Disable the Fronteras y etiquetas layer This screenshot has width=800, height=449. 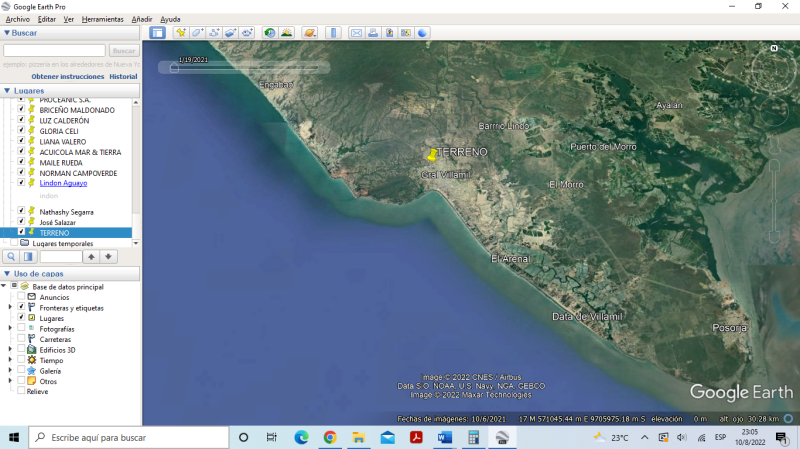(x=21, y=307)
